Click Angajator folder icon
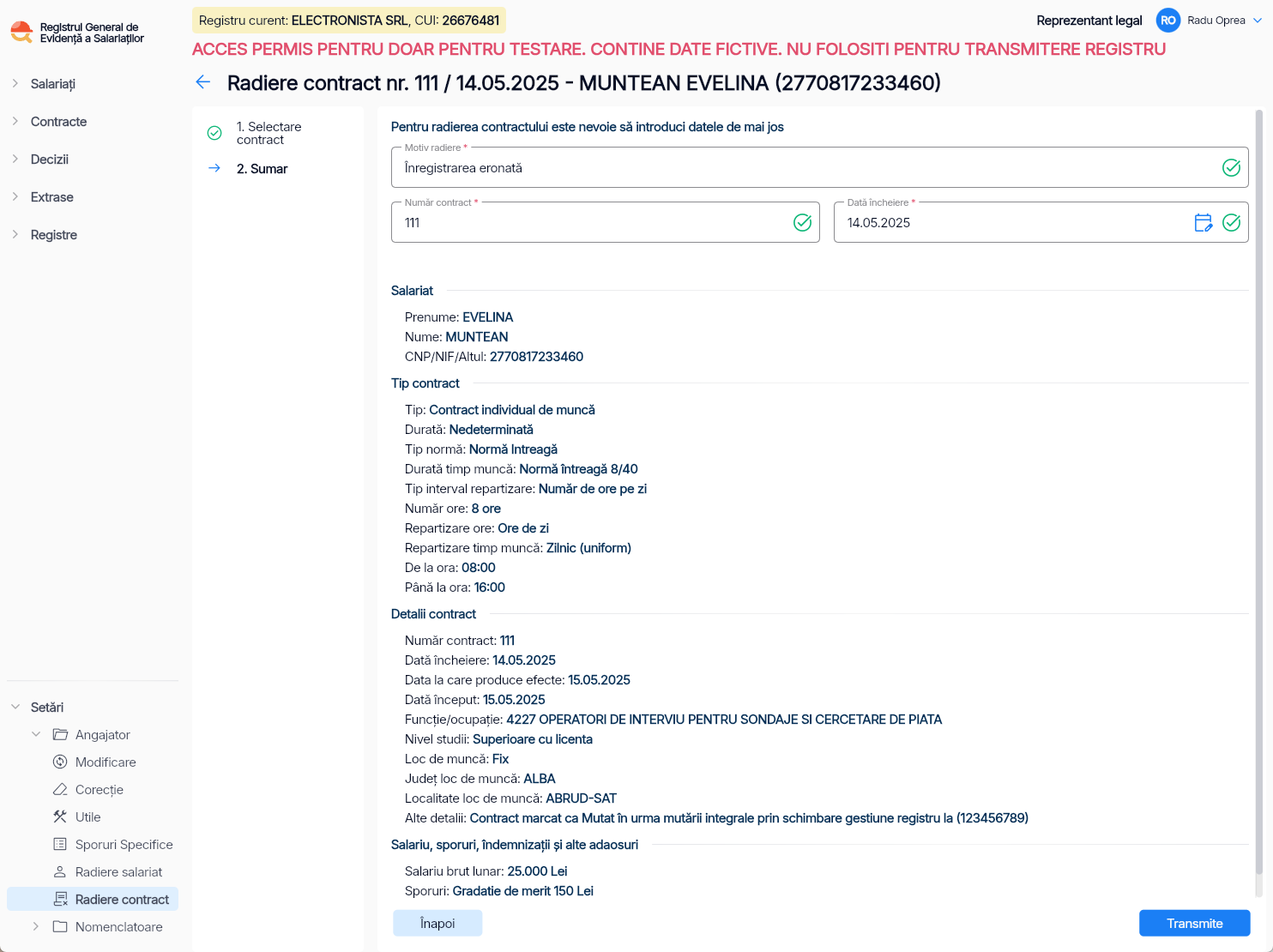Image resolution: width=1273 pixels, height=952 pixels. 60,734
